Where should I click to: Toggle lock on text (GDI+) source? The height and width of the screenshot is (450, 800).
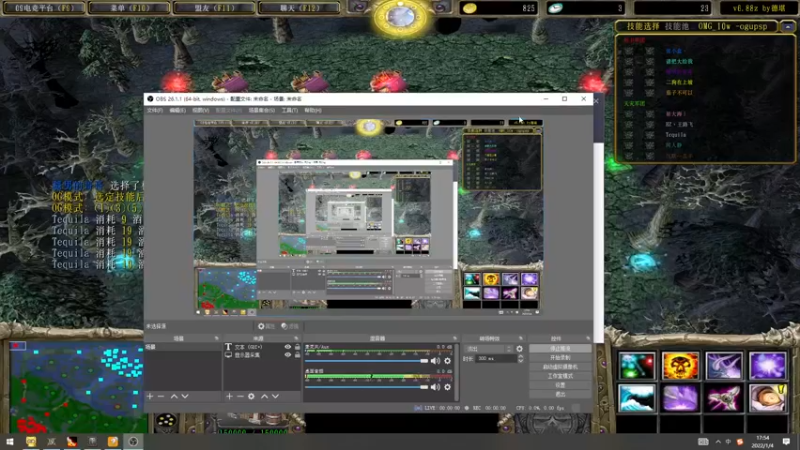point(297,347)
